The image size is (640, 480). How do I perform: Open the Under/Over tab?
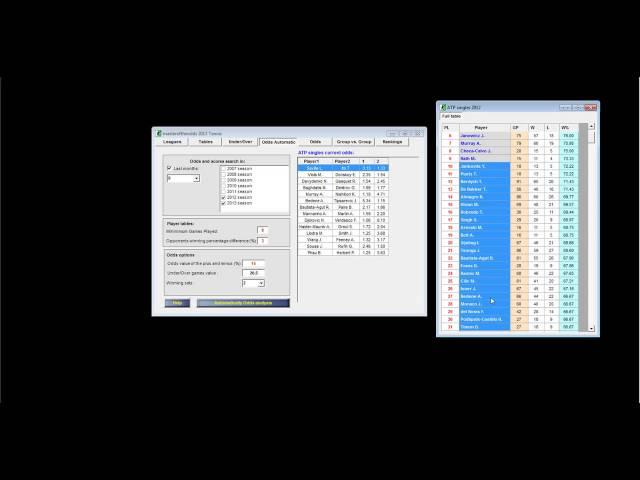tap(239, 142)
